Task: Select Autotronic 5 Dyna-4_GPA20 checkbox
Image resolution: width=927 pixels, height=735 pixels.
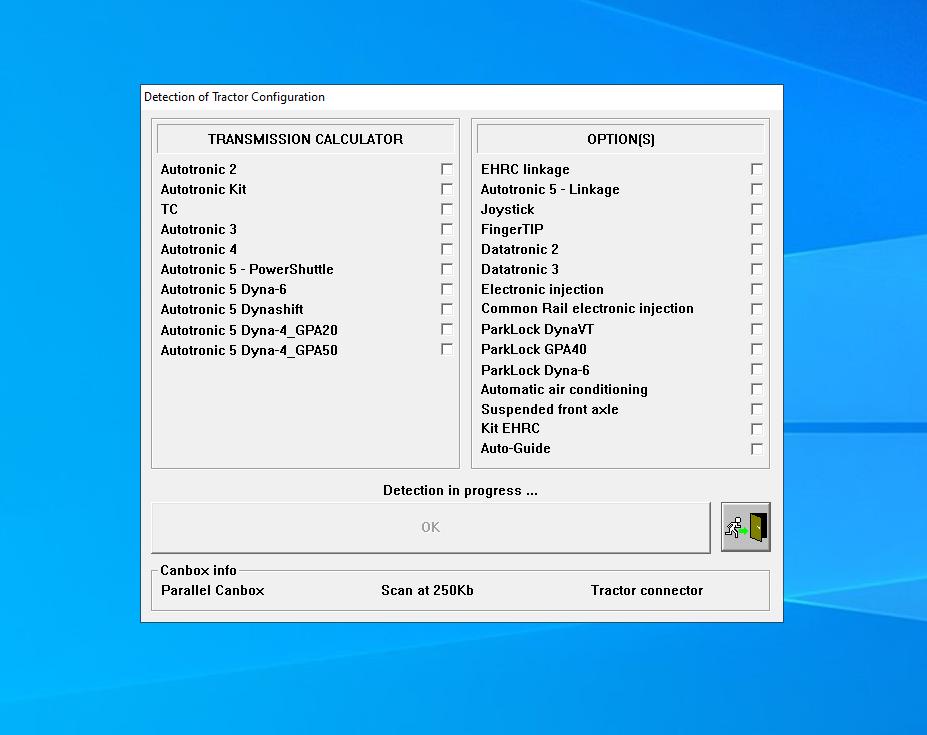Action: click(x=447, y=329)
